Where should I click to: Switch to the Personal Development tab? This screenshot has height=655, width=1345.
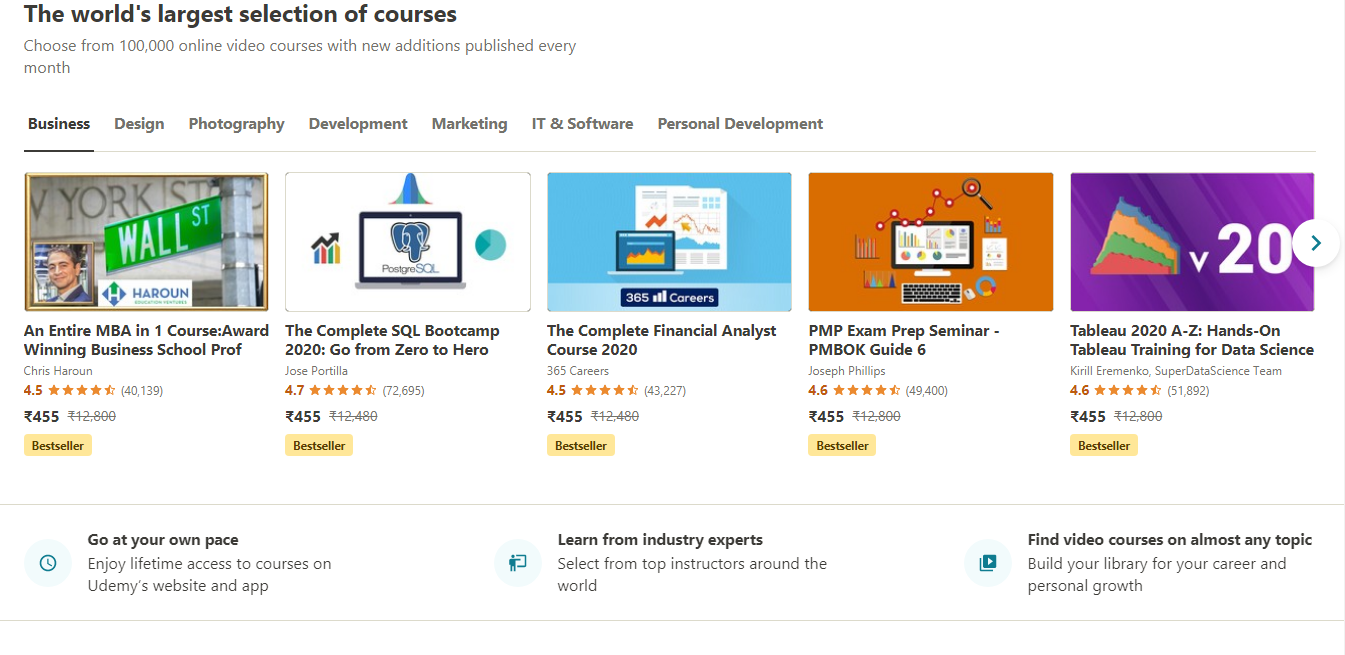740,124
